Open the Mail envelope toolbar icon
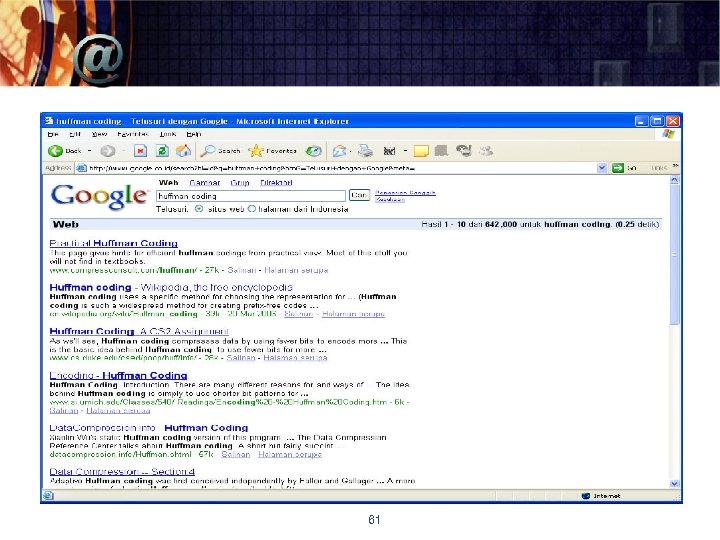The height and width of the screenshot is (540, 720). click(339, 151)
